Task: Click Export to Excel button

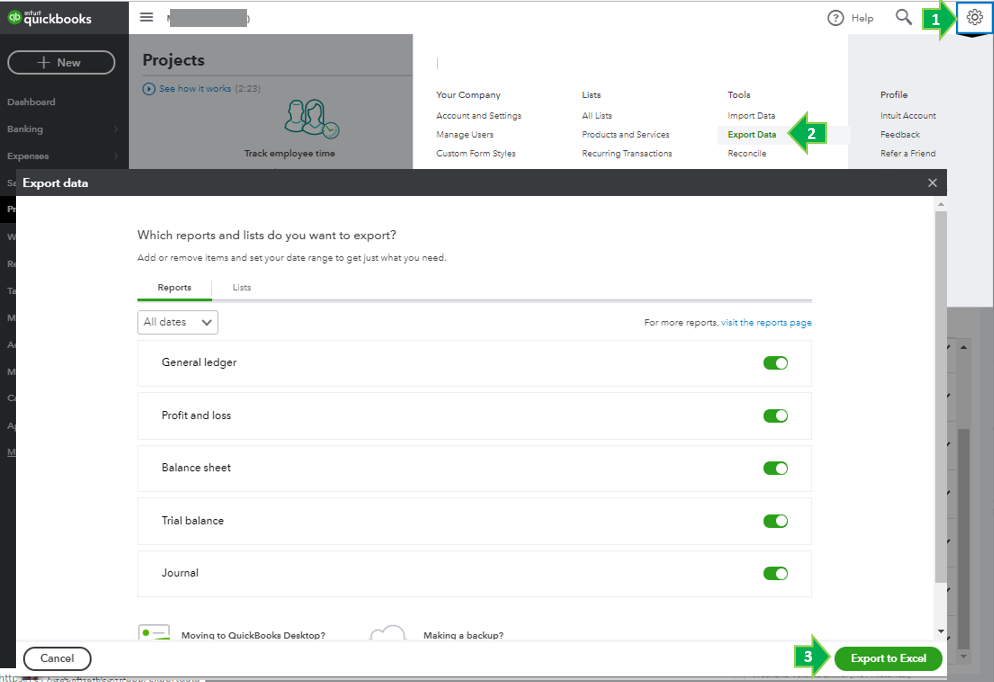Action: point(888,659)
